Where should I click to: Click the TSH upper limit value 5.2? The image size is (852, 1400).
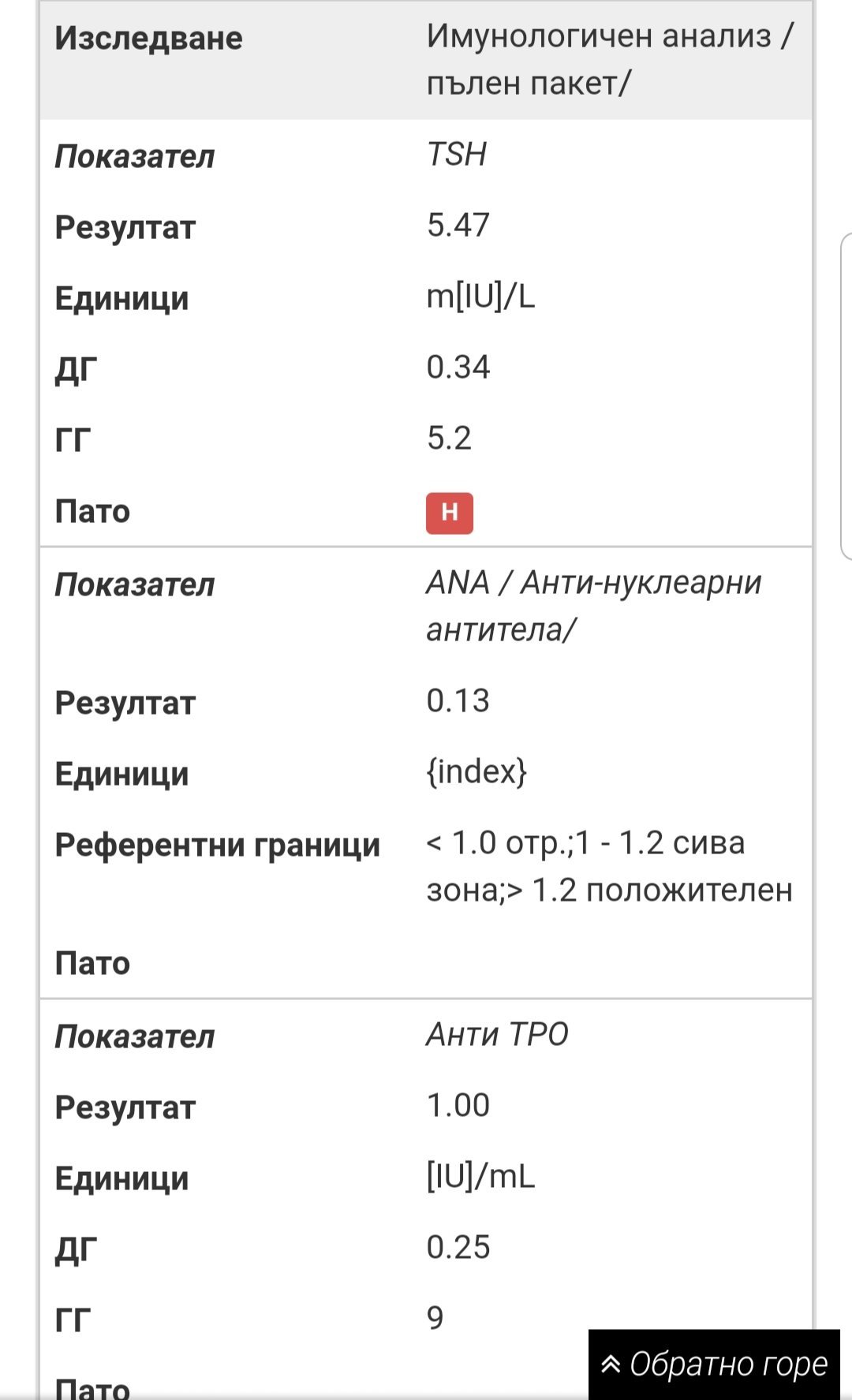click(449, 439)
